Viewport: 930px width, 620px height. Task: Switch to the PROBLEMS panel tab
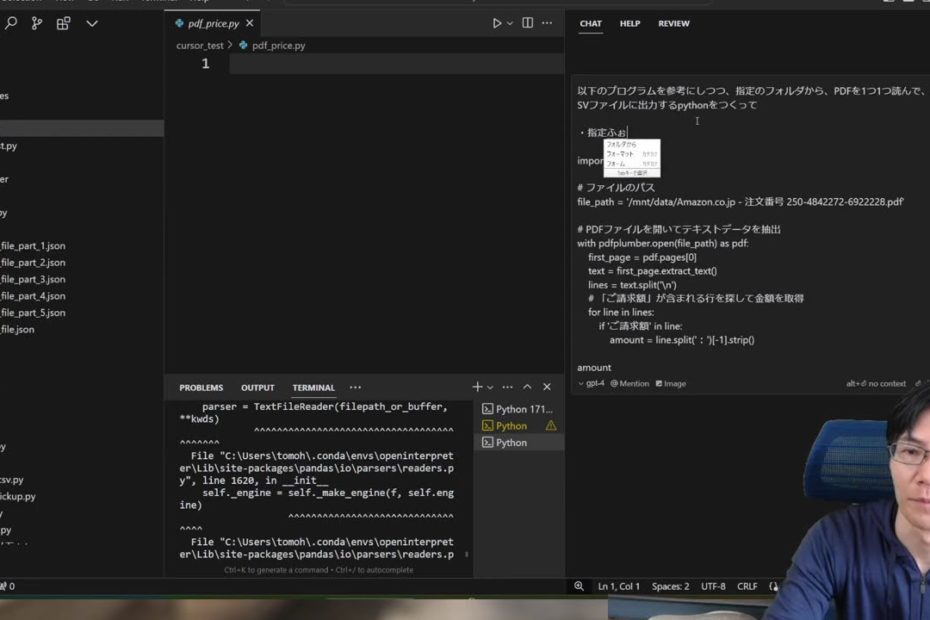tap(201, 388)
